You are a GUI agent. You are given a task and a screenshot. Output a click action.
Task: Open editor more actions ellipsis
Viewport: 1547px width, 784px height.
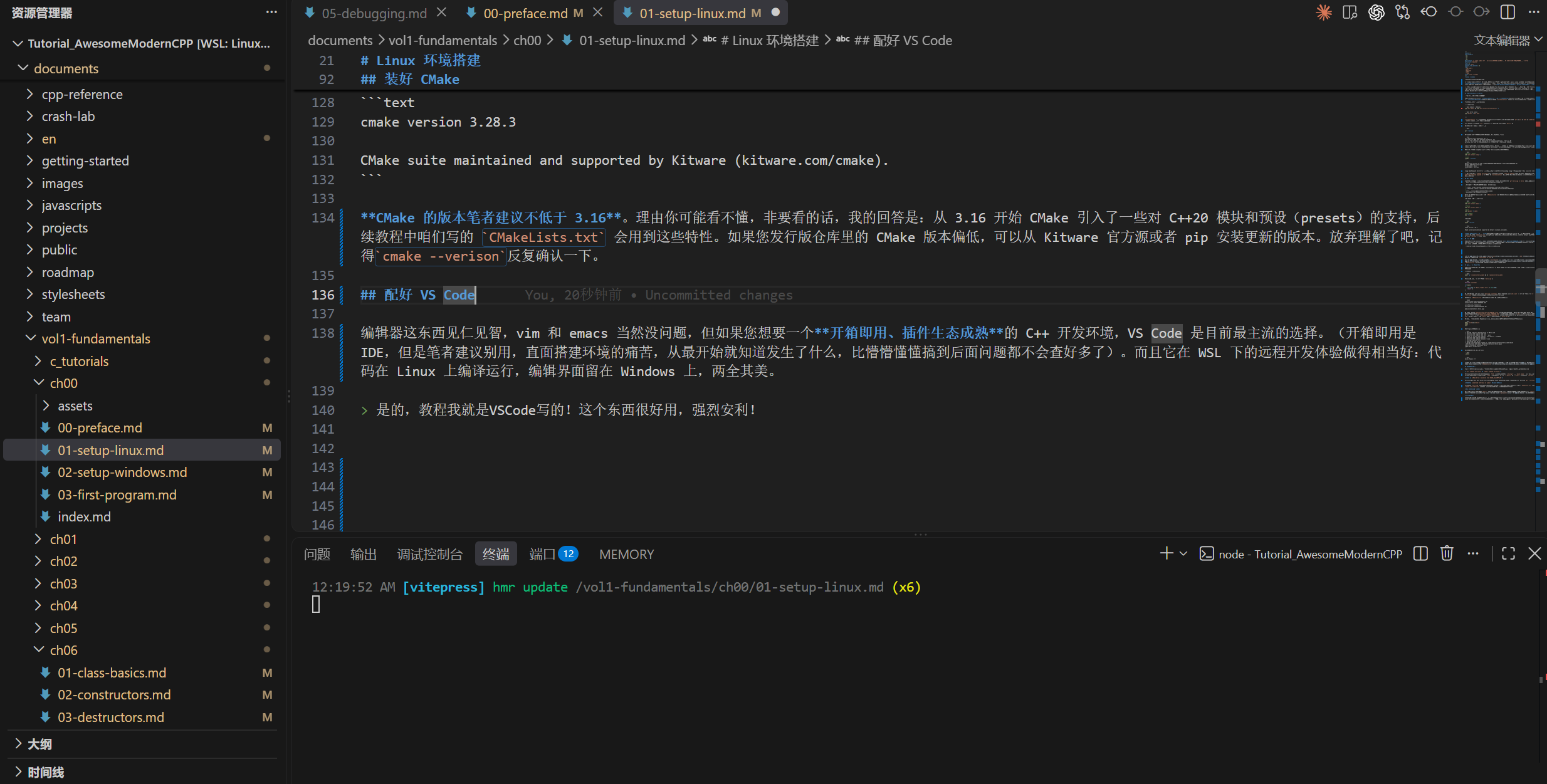[x=1534, y=13]
